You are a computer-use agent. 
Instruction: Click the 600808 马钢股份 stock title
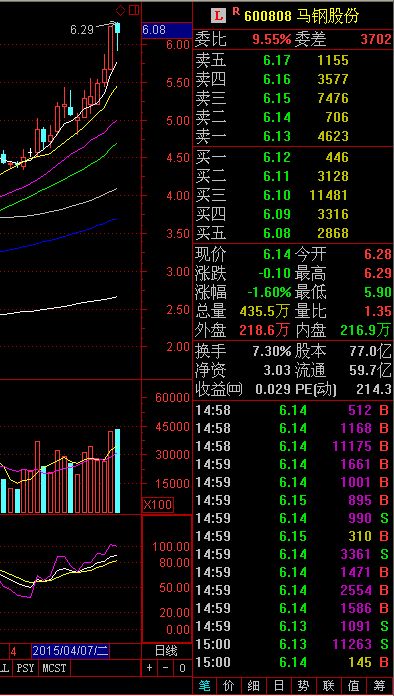(301, 16)
